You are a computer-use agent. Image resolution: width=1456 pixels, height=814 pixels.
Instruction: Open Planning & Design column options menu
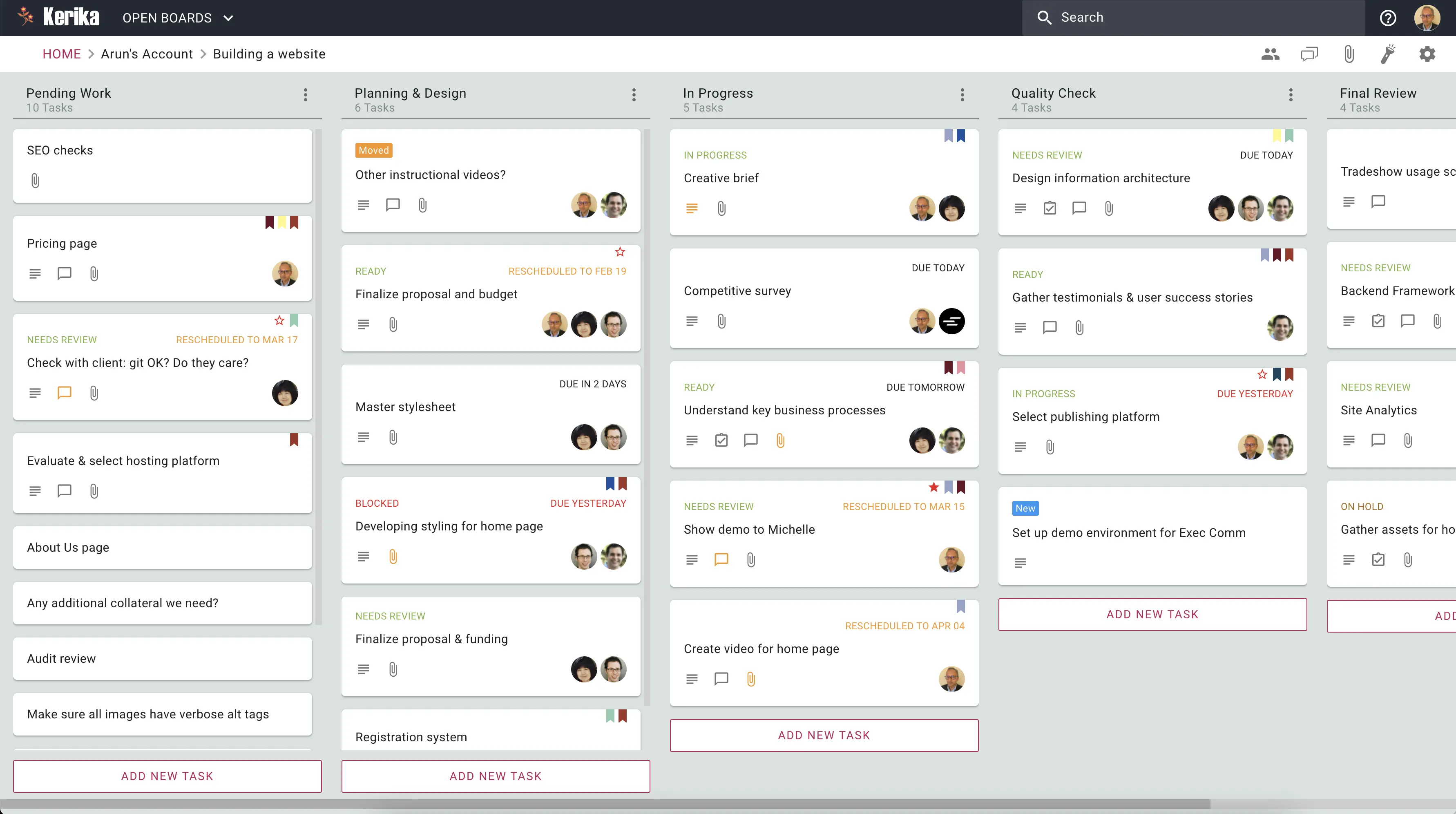pyautogui.click(x=634, y=95)
